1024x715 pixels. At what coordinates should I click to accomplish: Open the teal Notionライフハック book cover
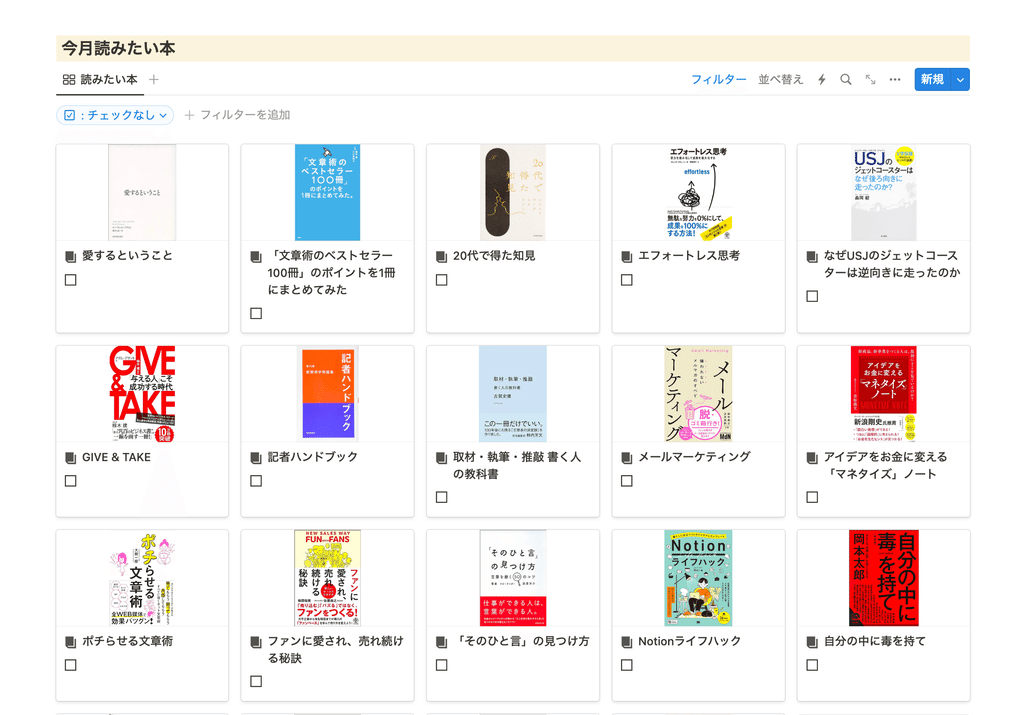[698, 578]
